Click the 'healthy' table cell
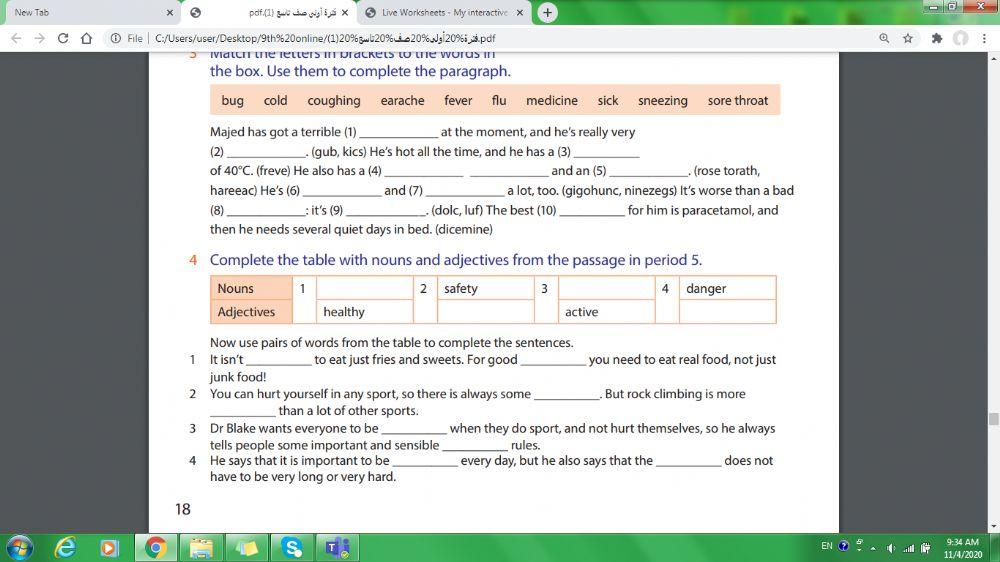The height and width of the screenshot is (562, 1000). [365, 312]
